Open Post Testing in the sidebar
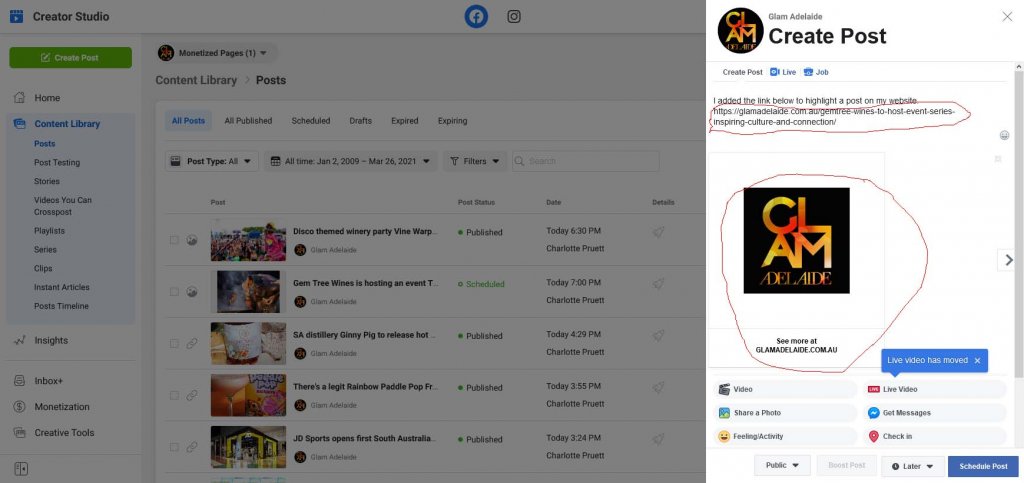Image resolution: width=1024 pixels, height=483 pixels. tap(57, 163)
